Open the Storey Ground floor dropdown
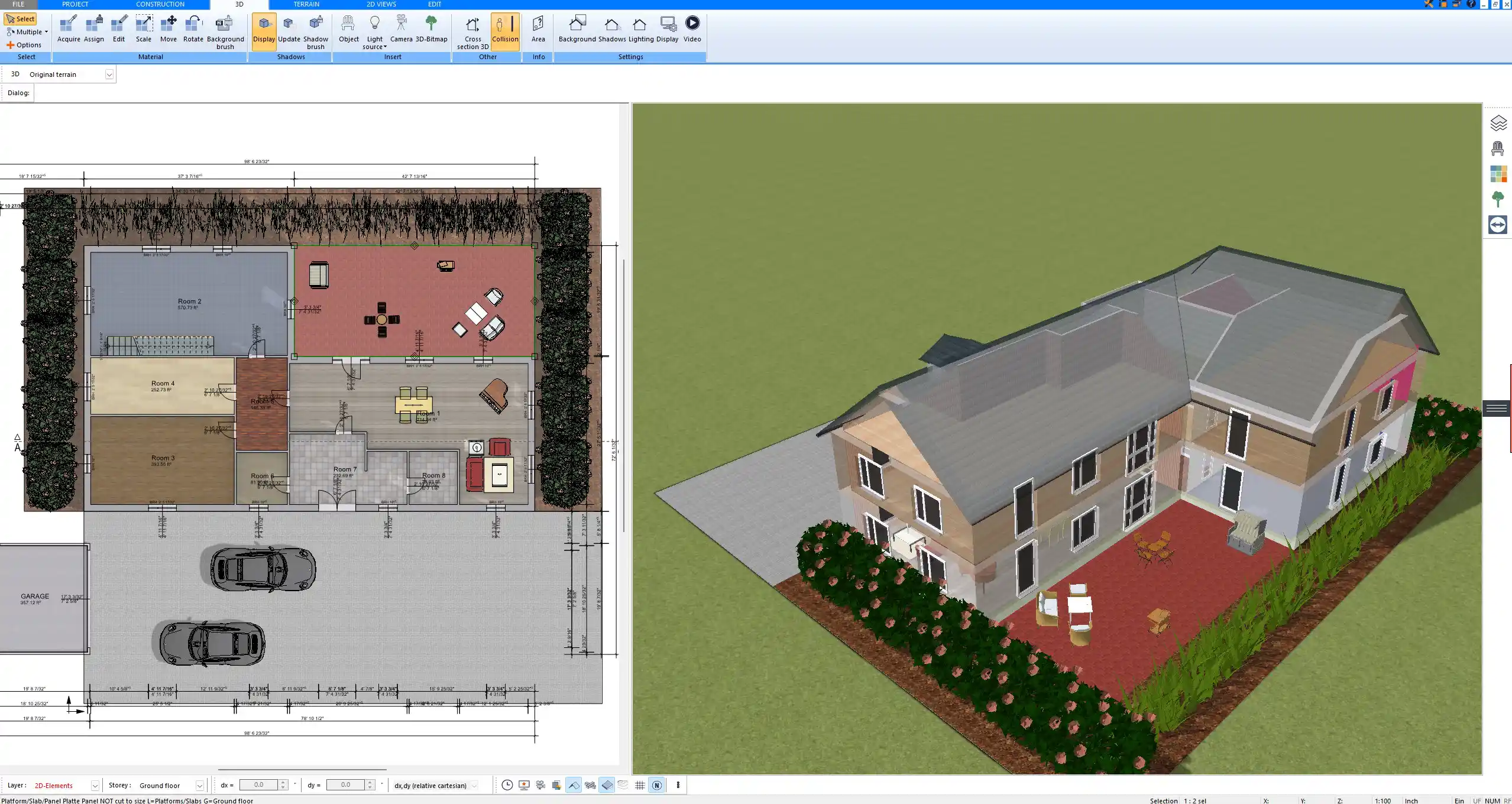 (x=199, y=786)
